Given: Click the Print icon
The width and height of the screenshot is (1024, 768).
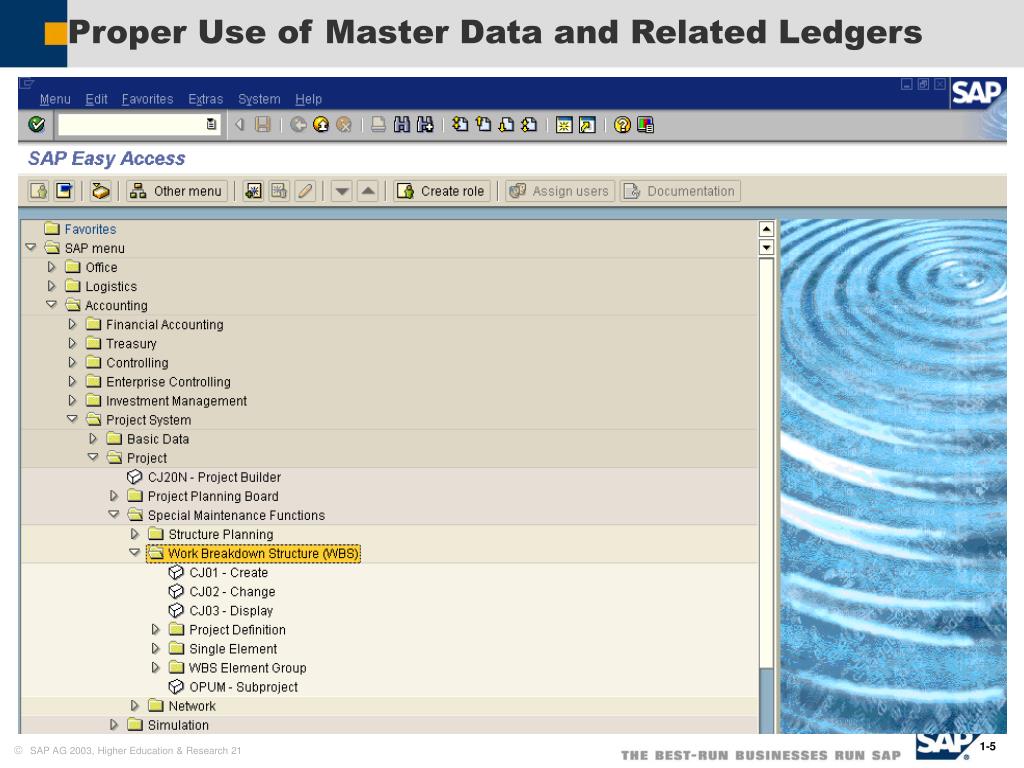Looking at the screenshot, I should (378, 124).
